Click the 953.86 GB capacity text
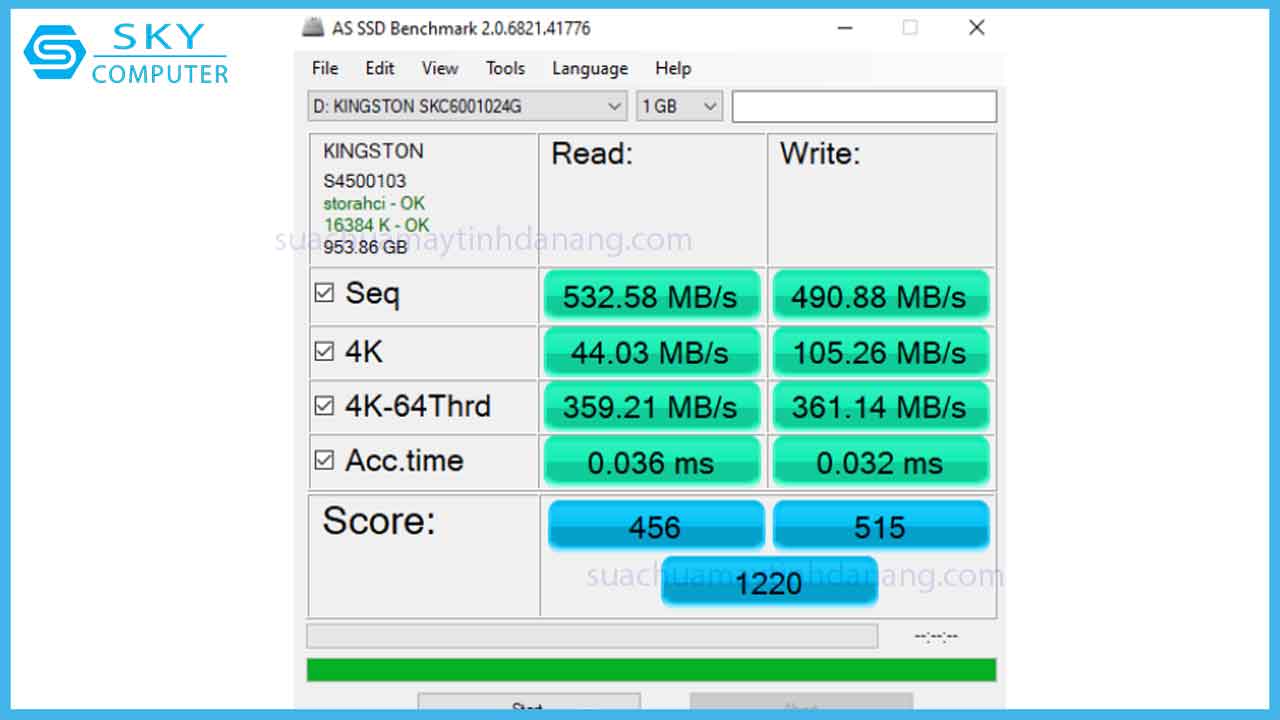1280x720 pixels. point(365,247)
